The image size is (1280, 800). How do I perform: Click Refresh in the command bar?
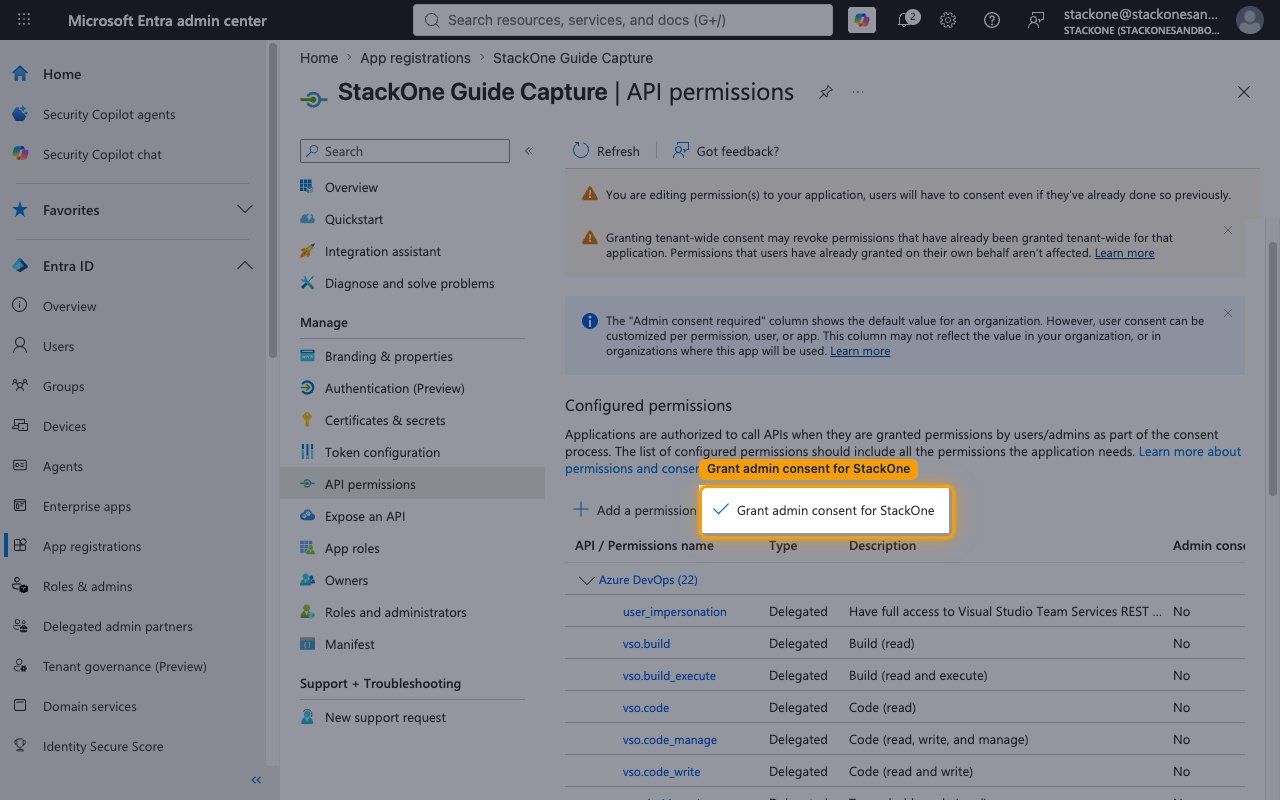click(x=606, y=151)
